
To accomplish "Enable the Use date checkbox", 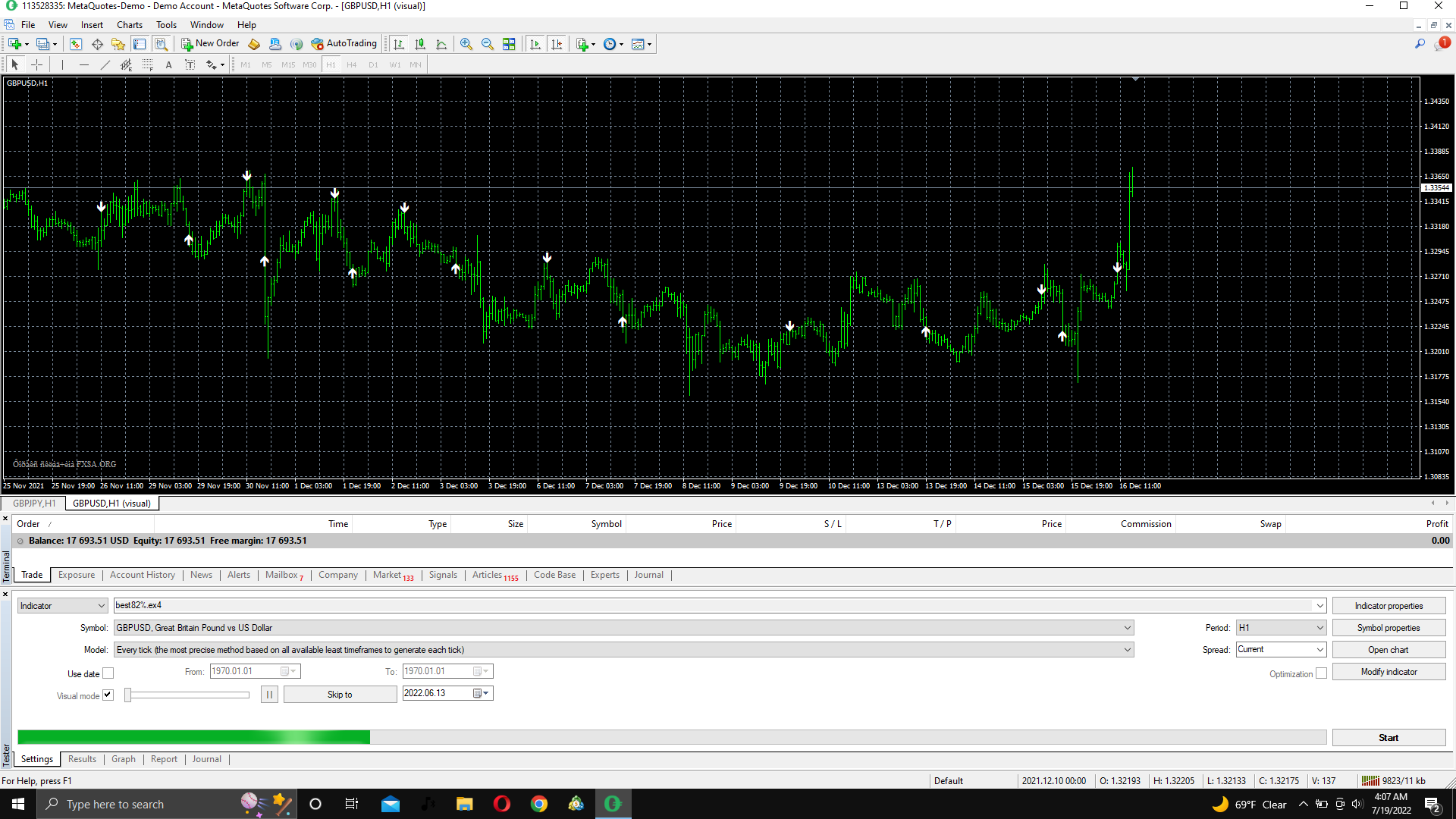I will [x=108, y=673].
